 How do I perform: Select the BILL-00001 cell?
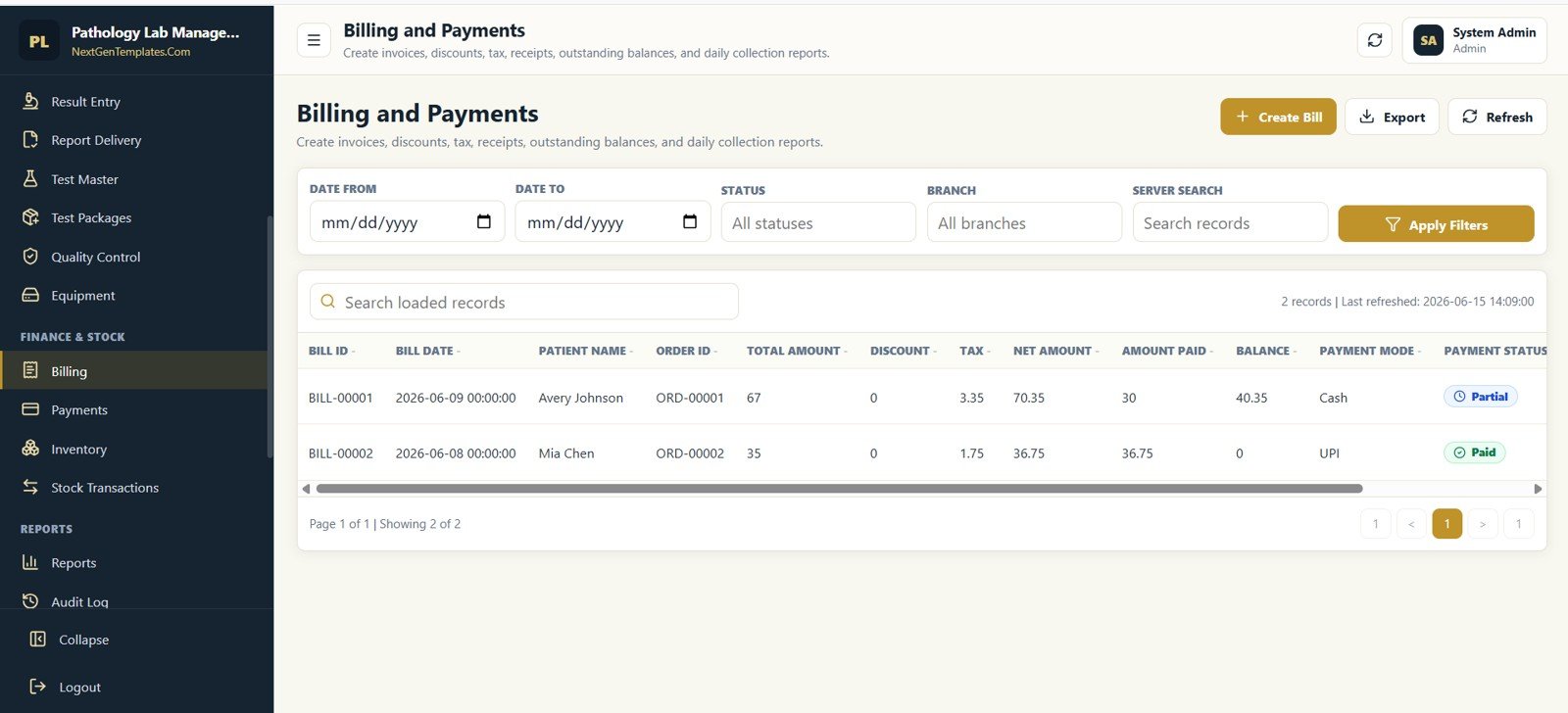341,398
